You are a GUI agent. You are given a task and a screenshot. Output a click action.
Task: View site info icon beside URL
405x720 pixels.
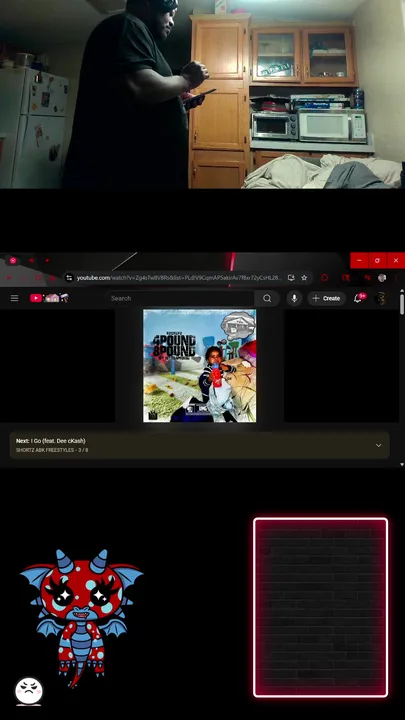69,278
